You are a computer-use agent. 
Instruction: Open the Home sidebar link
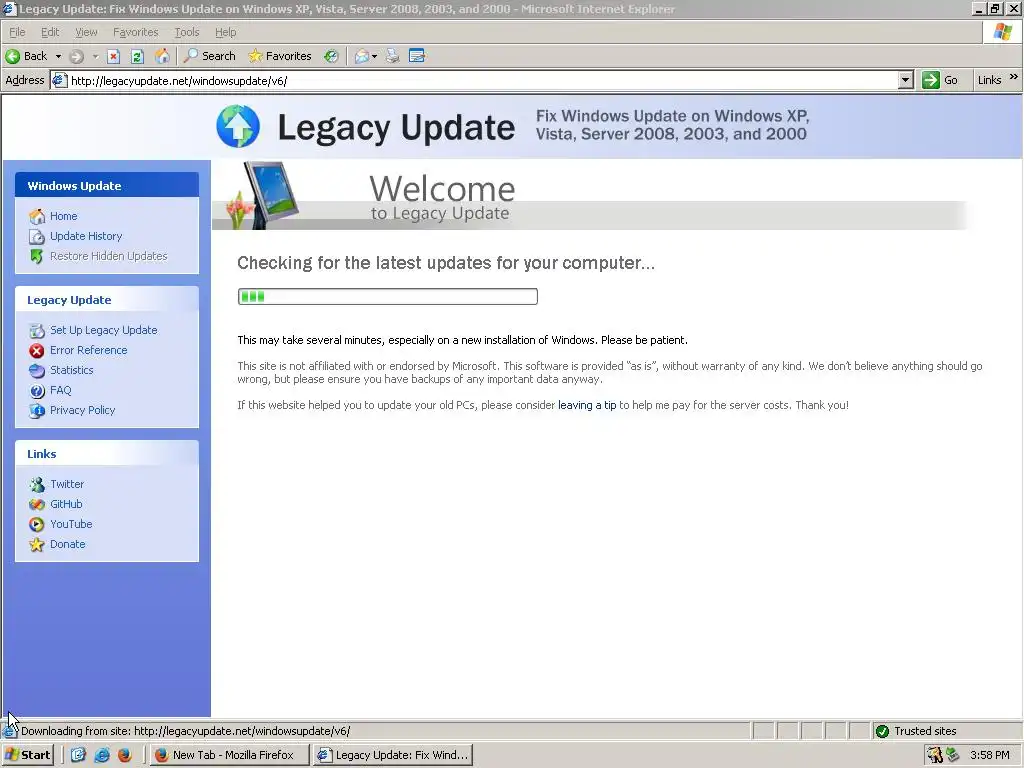[x=63, y=216]
